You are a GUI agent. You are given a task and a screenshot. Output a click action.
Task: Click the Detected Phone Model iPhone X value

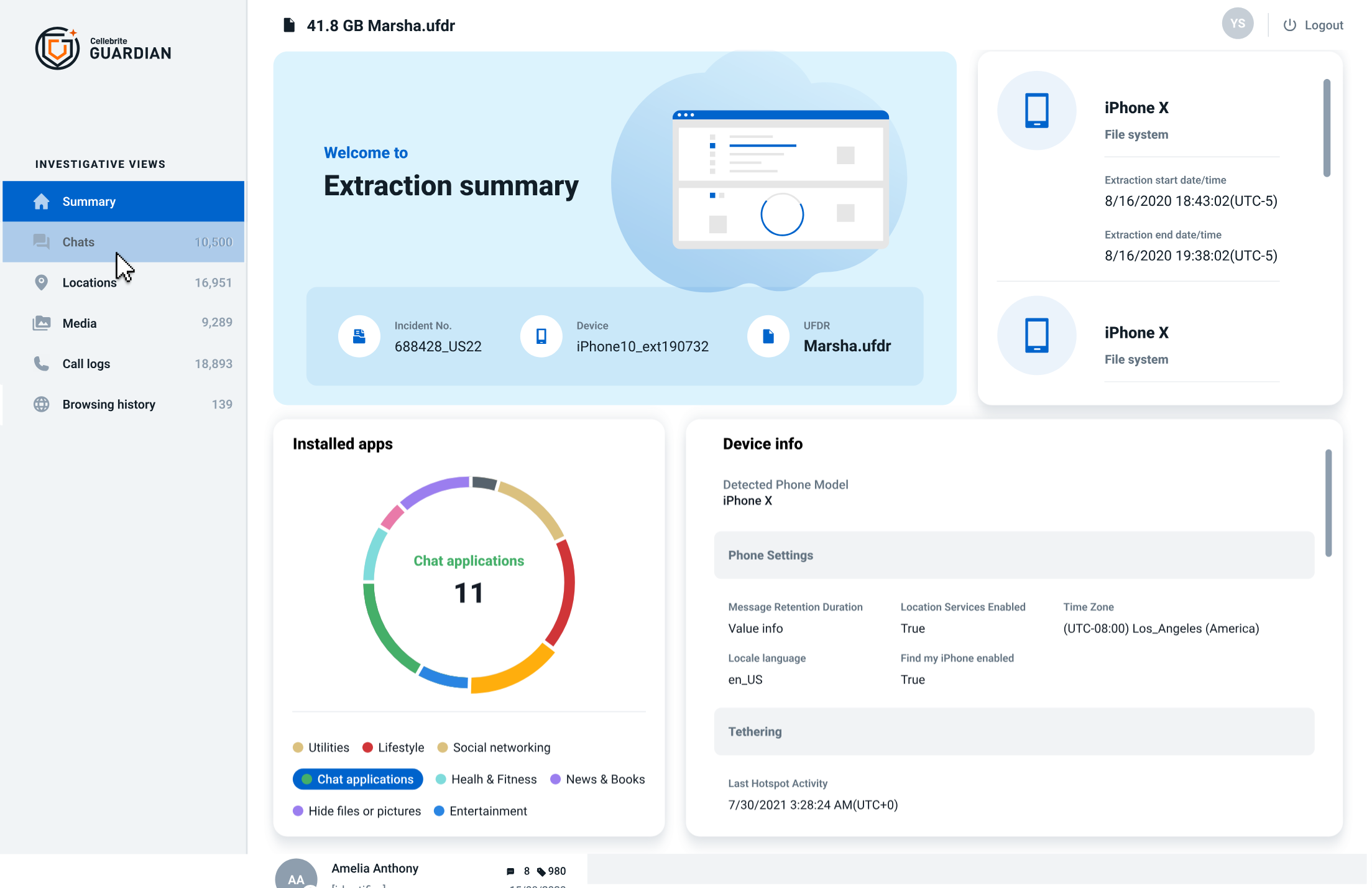(747, 501)
